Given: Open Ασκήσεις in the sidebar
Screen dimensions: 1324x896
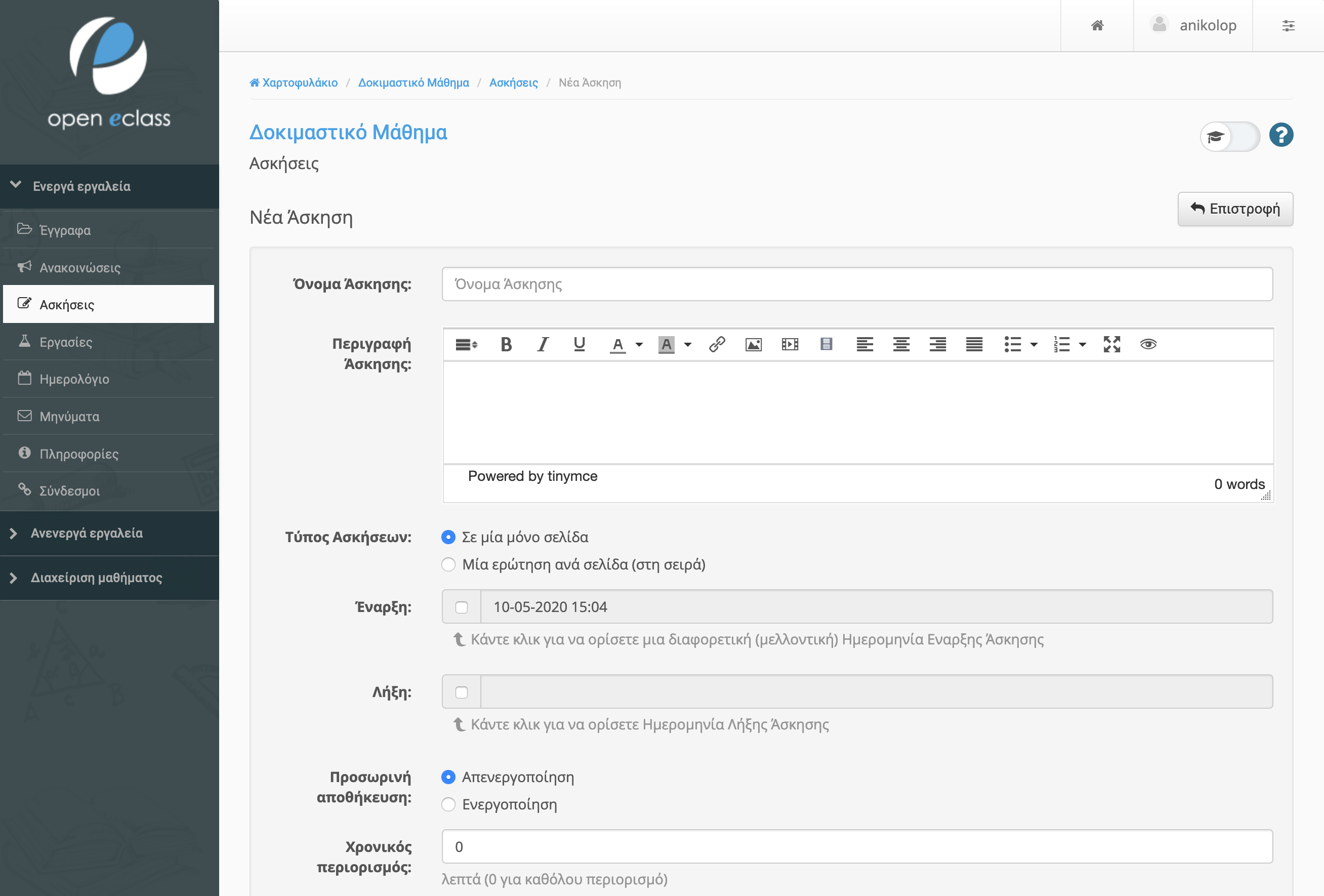Looking at the screenshot, I should pos(109,304).
